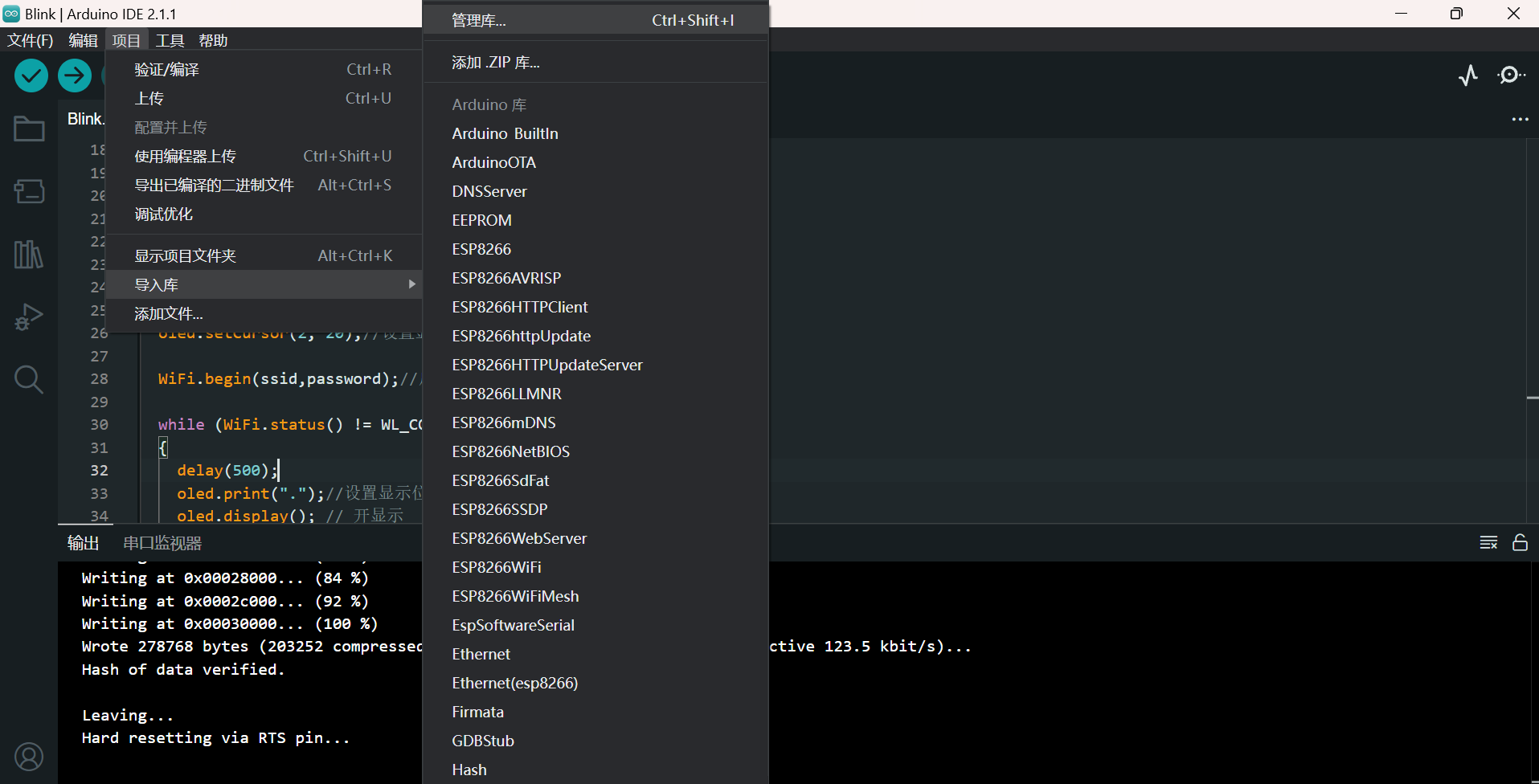
Task: Import the ArduinoOTA library
Action: 596,162
